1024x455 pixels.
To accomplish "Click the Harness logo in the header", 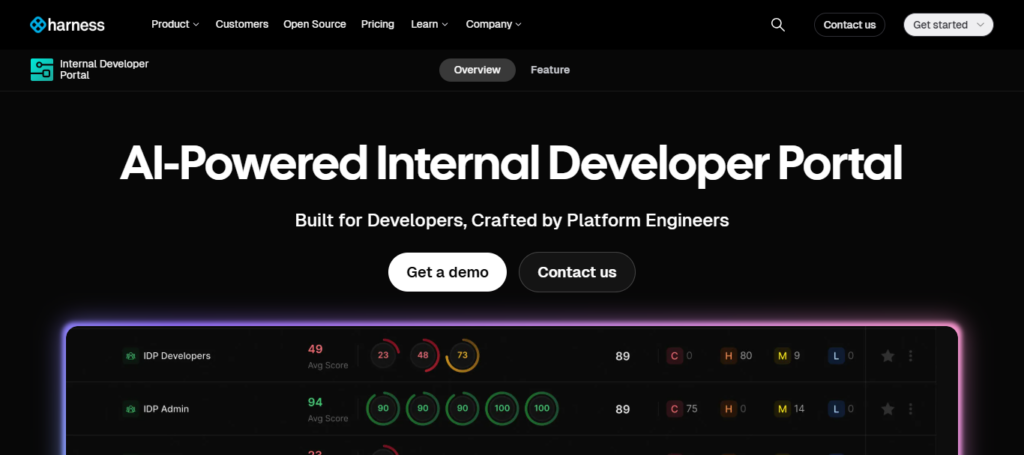I will pyautogui.click(x=67, y=25).
